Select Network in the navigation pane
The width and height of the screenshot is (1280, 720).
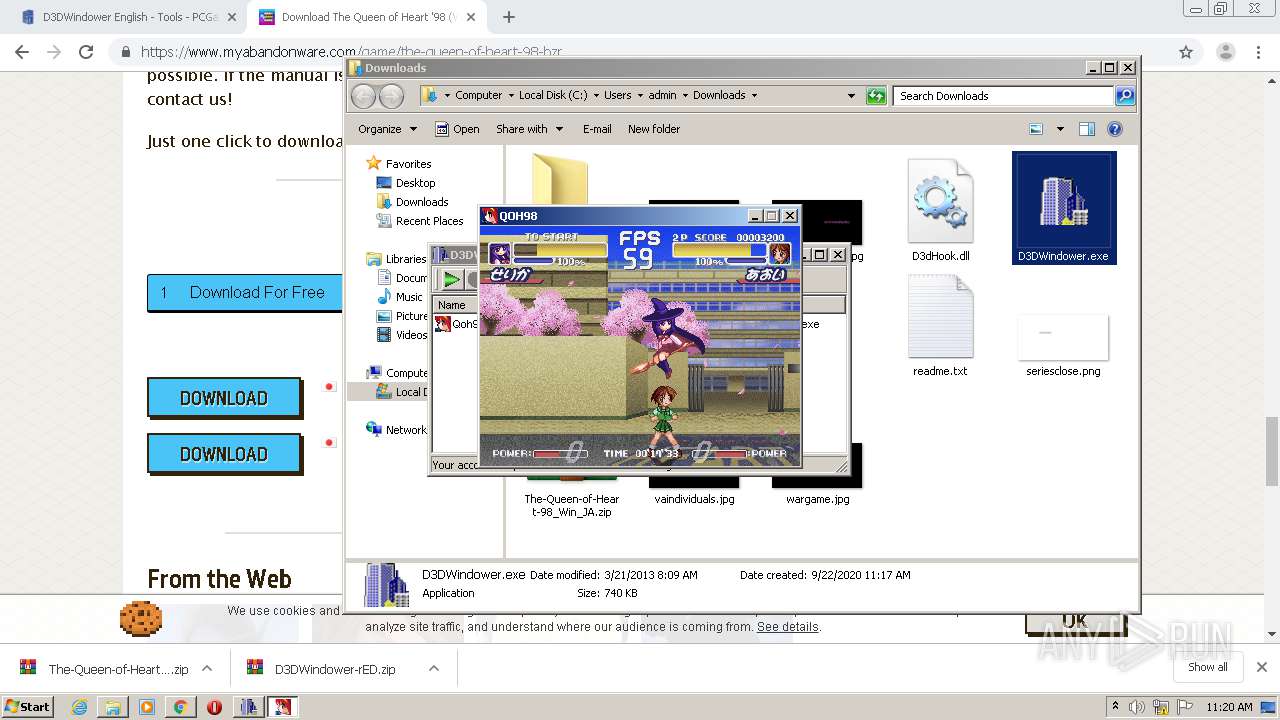point(406,430)
